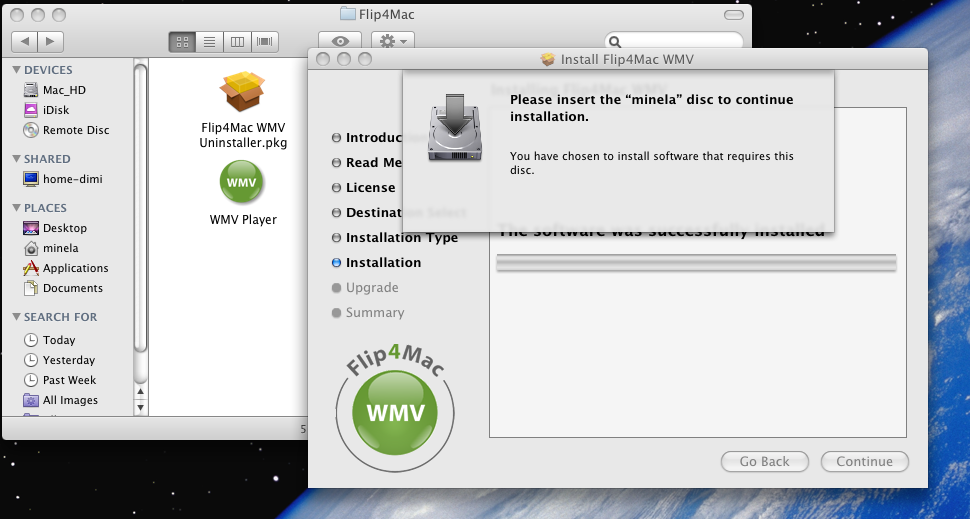Select the WMV Player icon in Finder
The image size is (970, 519).
coord(242,182)
